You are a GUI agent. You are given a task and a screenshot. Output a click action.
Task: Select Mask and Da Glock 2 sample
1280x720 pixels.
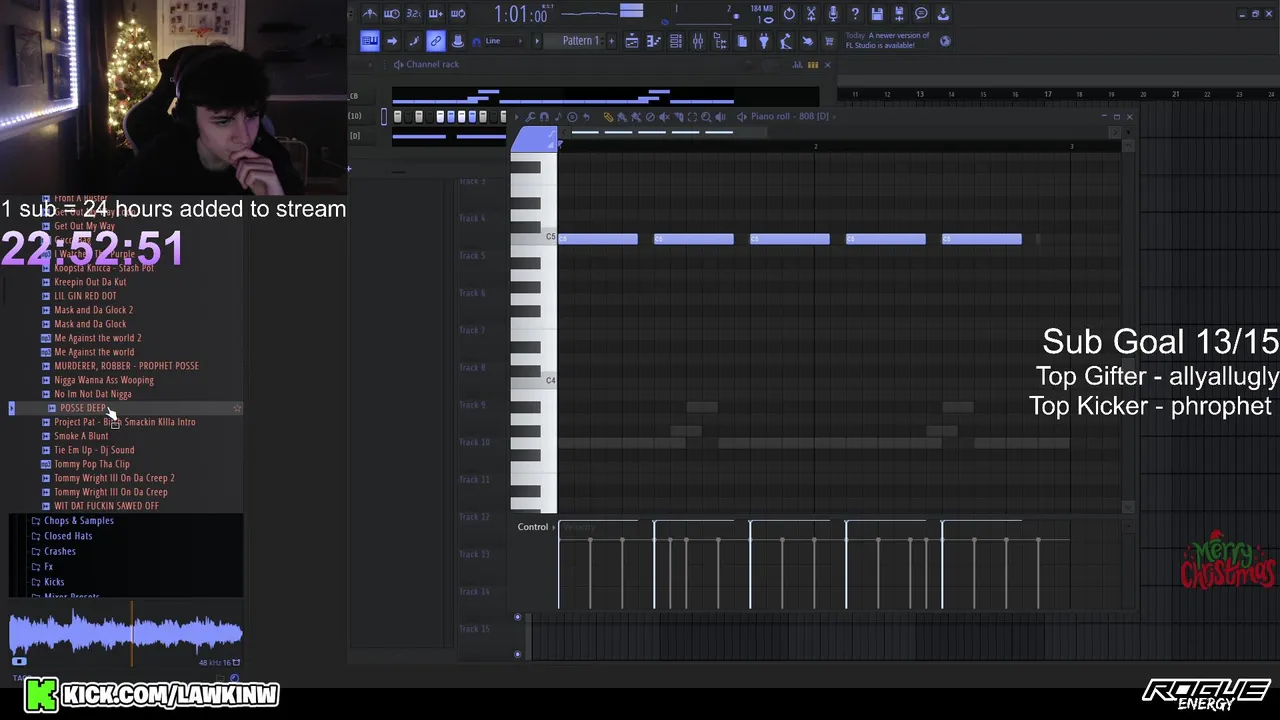pos(93,310)
